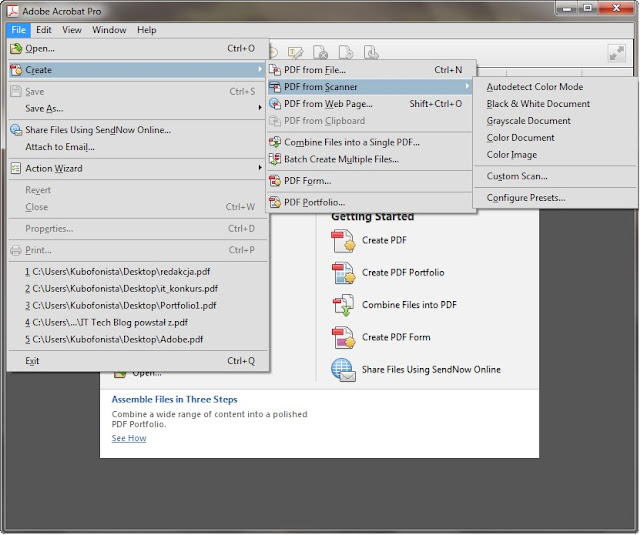This screenshot has height=535, width=640.
Task: Click the See How link
Action: pos(129,438)
